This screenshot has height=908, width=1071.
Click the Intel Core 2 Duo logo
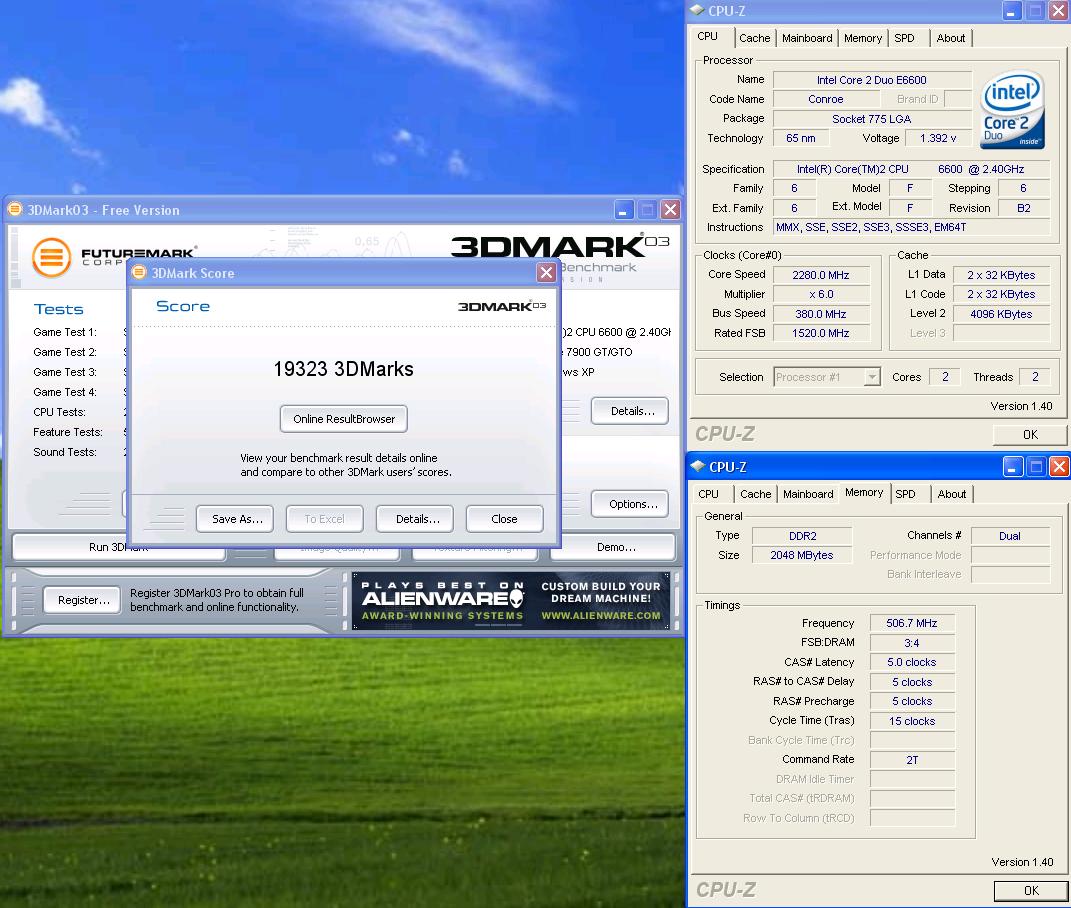click(x=1012, y=109)
